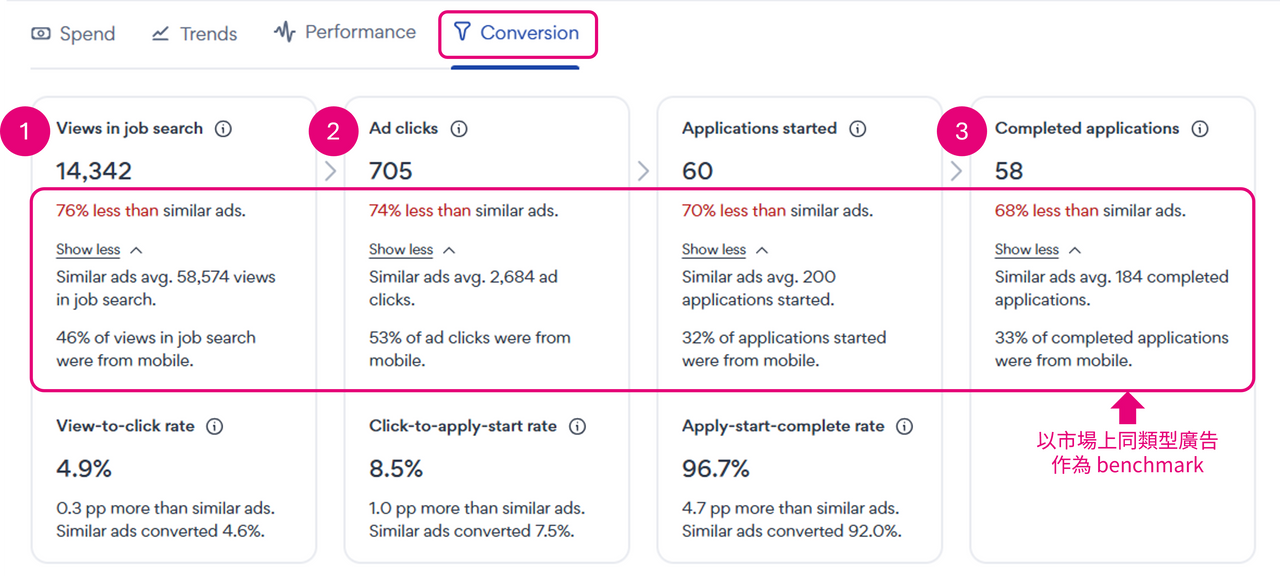Click info icon beside Views in job search
Viewport: 1280px width, 576px height.
[224, 129]
